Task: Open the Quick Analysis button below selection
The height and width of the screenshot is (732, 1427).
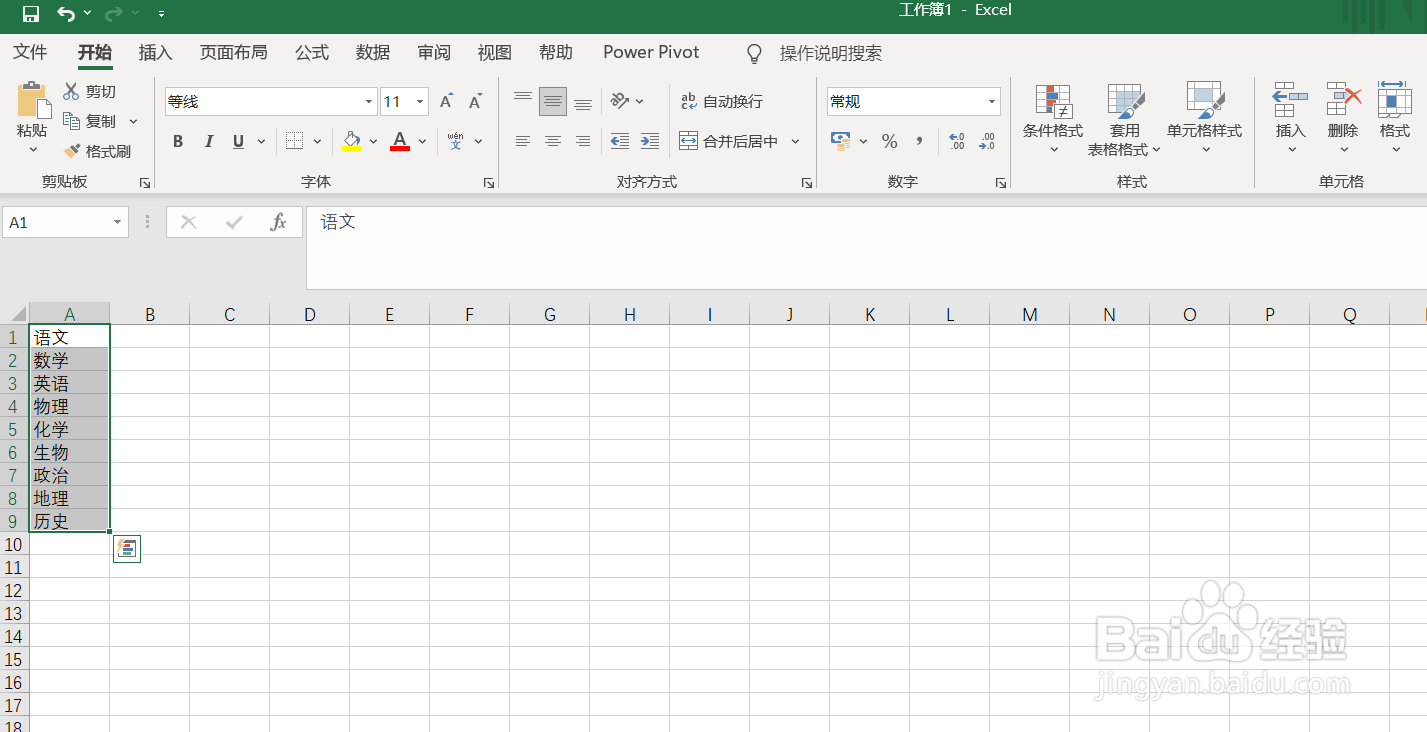Action: pos(127,548)
